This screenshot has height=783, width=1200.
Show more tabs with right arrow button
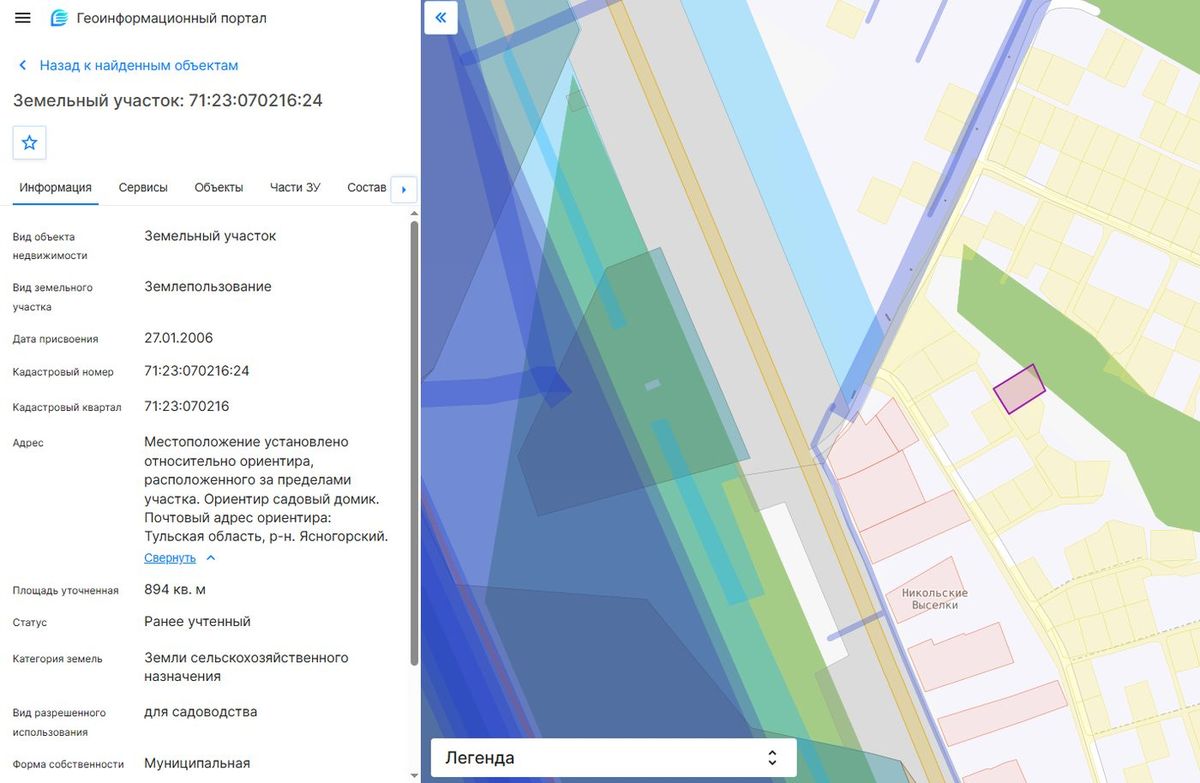click(404, 189)
